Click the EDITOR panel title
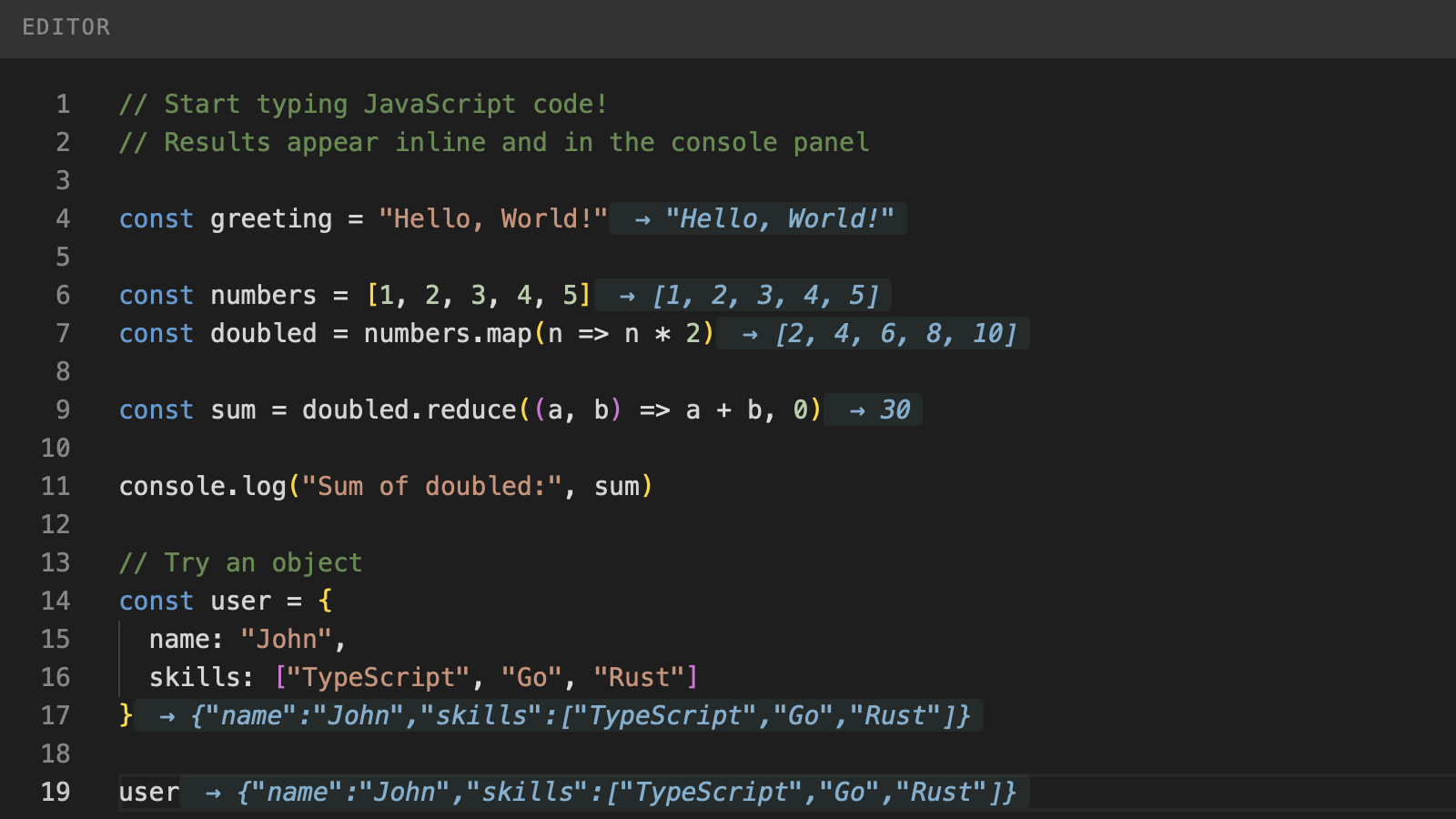Screen dimensions: 1456x819 pos(65,27)
